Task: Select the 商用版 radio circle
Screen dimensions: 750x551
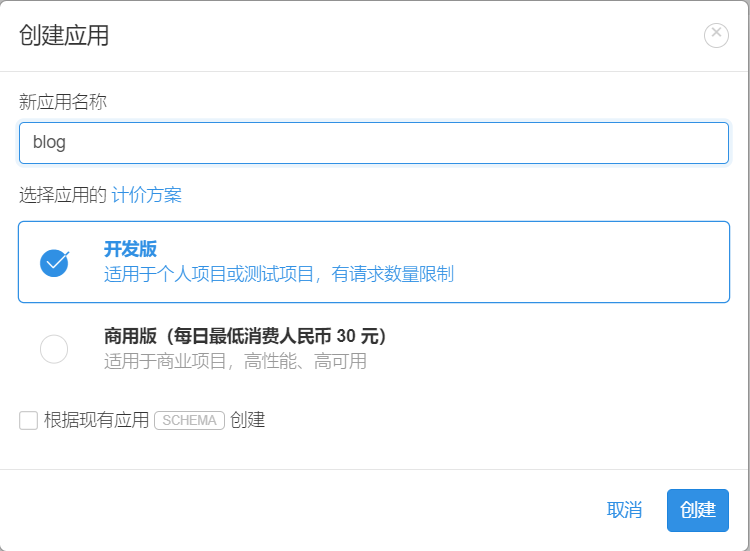Action: click(x=54, y=349)
